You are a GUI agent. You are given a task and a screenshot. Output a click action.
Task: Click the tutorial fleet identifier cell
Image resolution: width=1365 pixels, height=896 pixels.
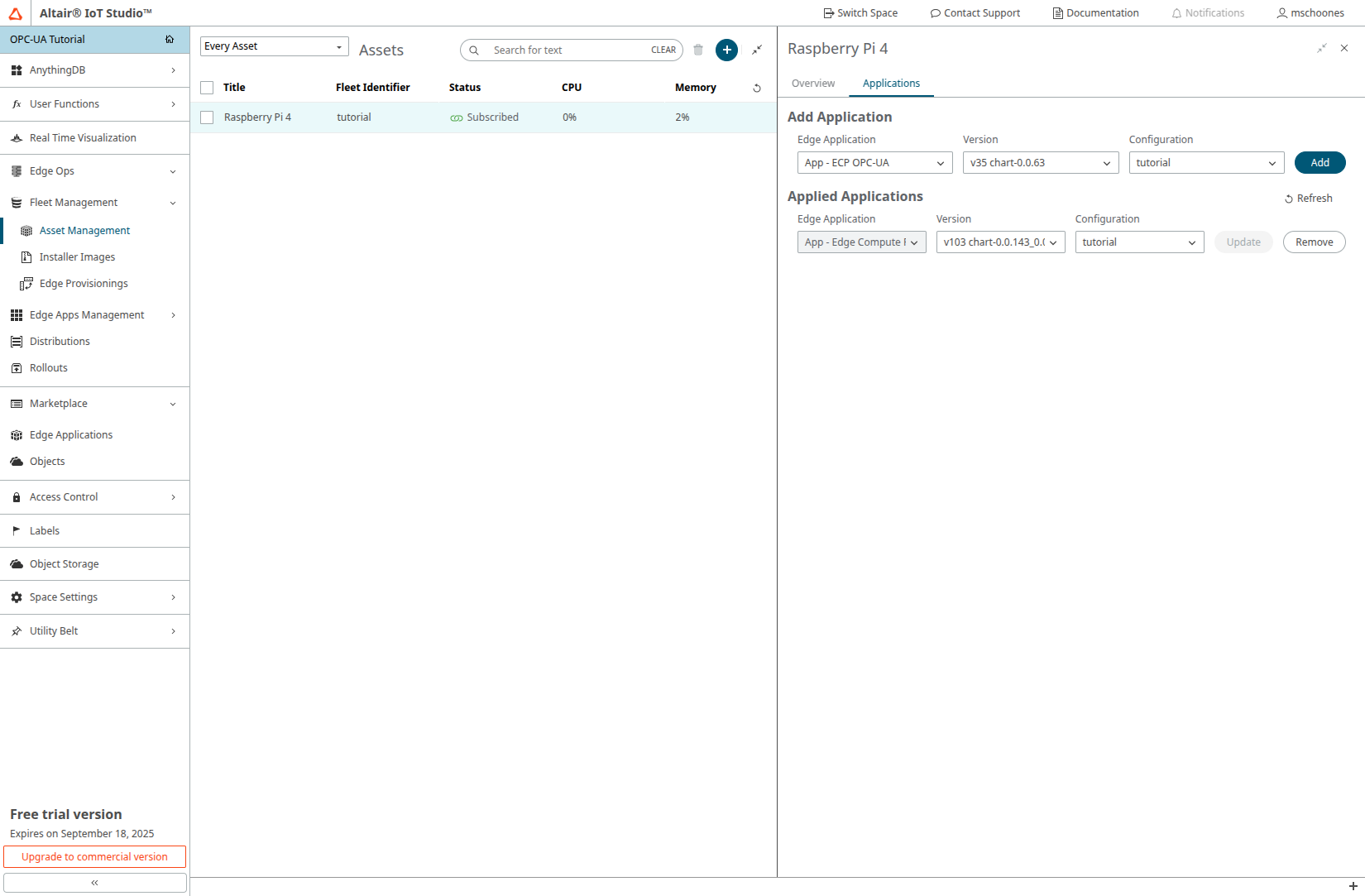coord(354,117)
